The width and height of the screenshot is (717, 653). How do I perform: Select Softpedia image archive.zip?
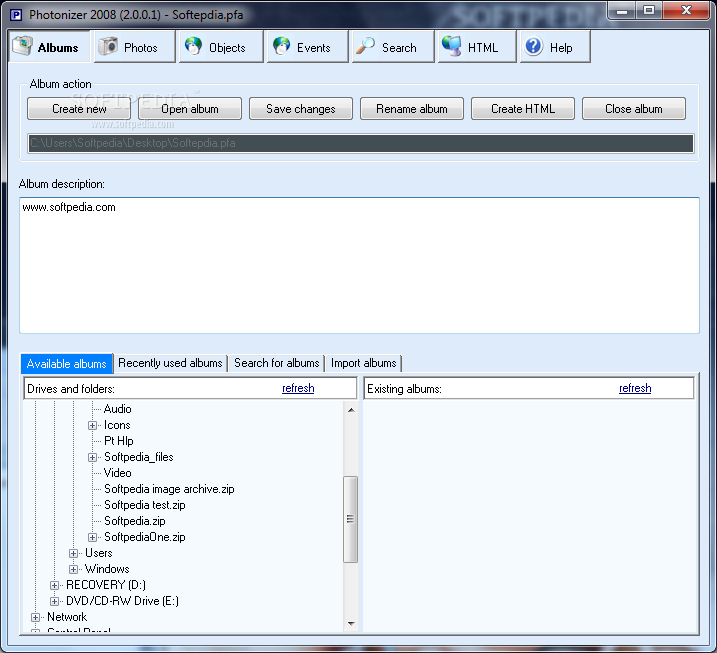[169, 489]
